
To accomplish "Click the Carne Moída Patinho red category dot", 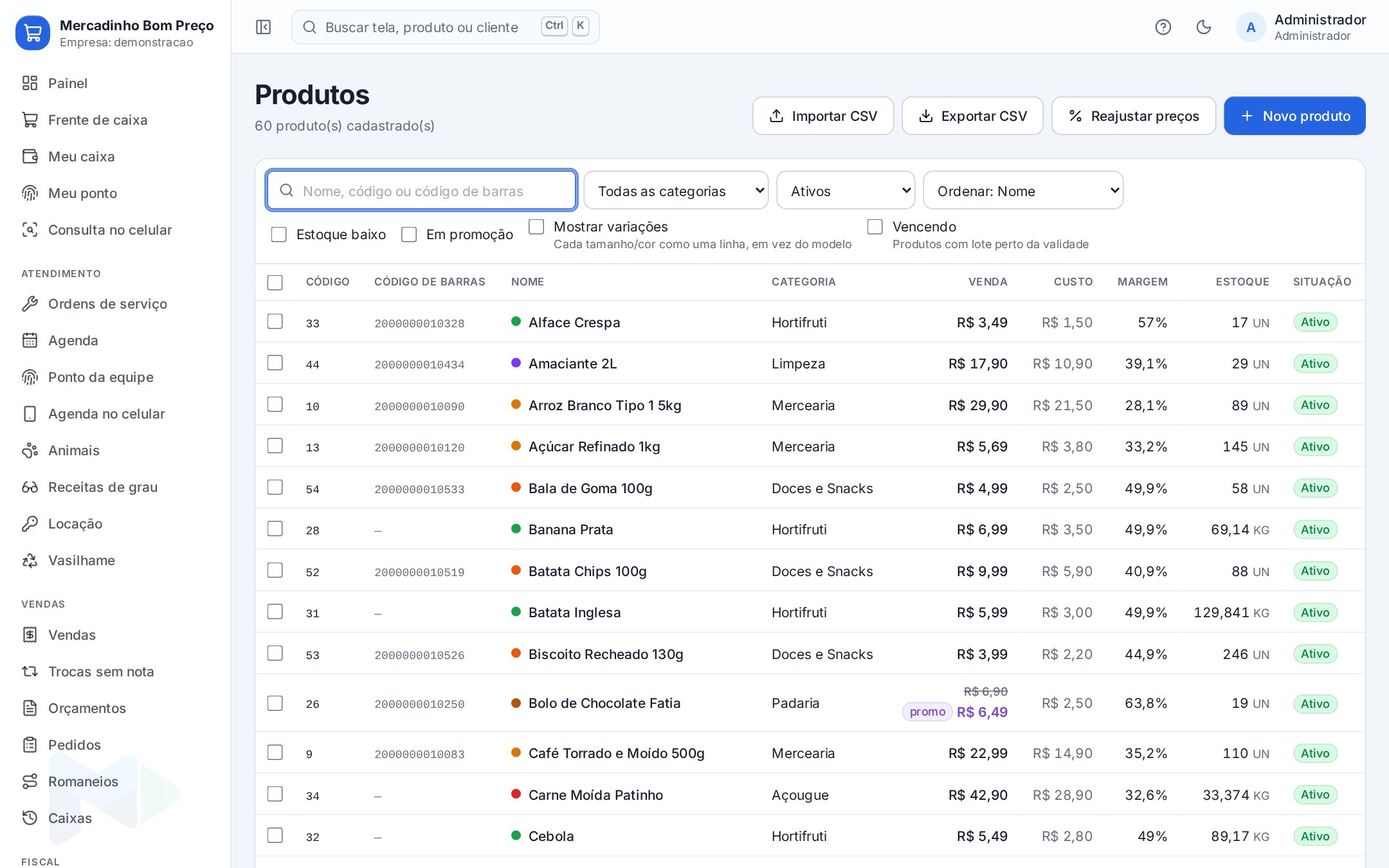I will pos(516,794).
